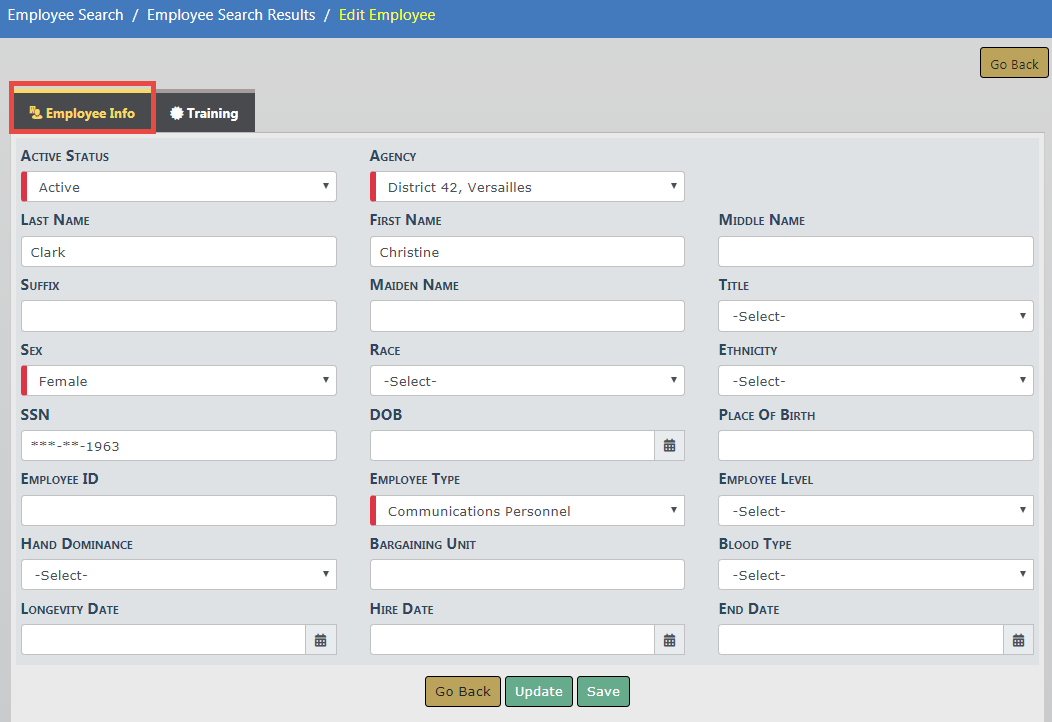Open the Agency dropdown list
This screenshot has height=722, width=1052.
[x=528, y=187]
